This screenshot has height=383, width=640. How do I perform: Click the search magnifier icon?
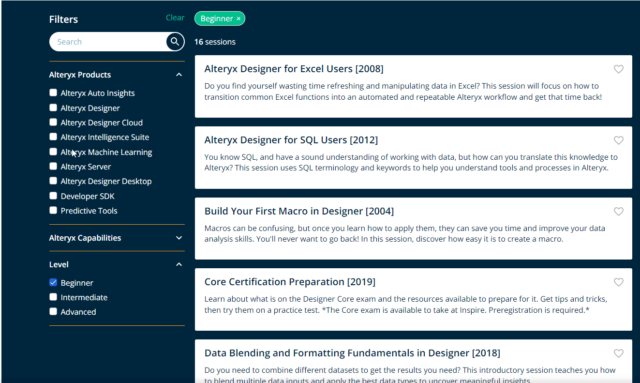tap(175, 42)
